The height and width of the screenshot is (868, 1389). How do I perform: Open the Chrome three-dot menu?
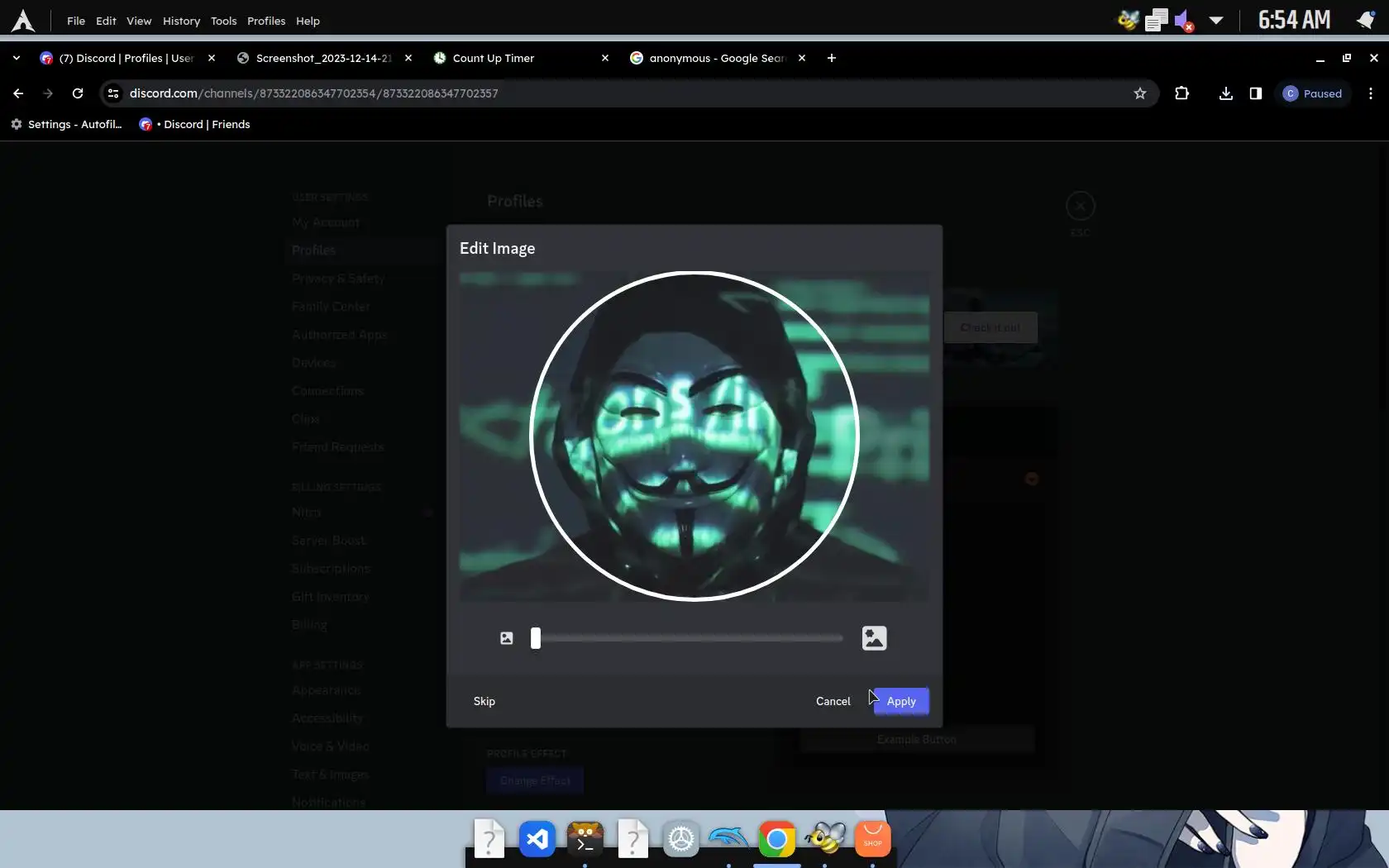[x=1371, y=93]
